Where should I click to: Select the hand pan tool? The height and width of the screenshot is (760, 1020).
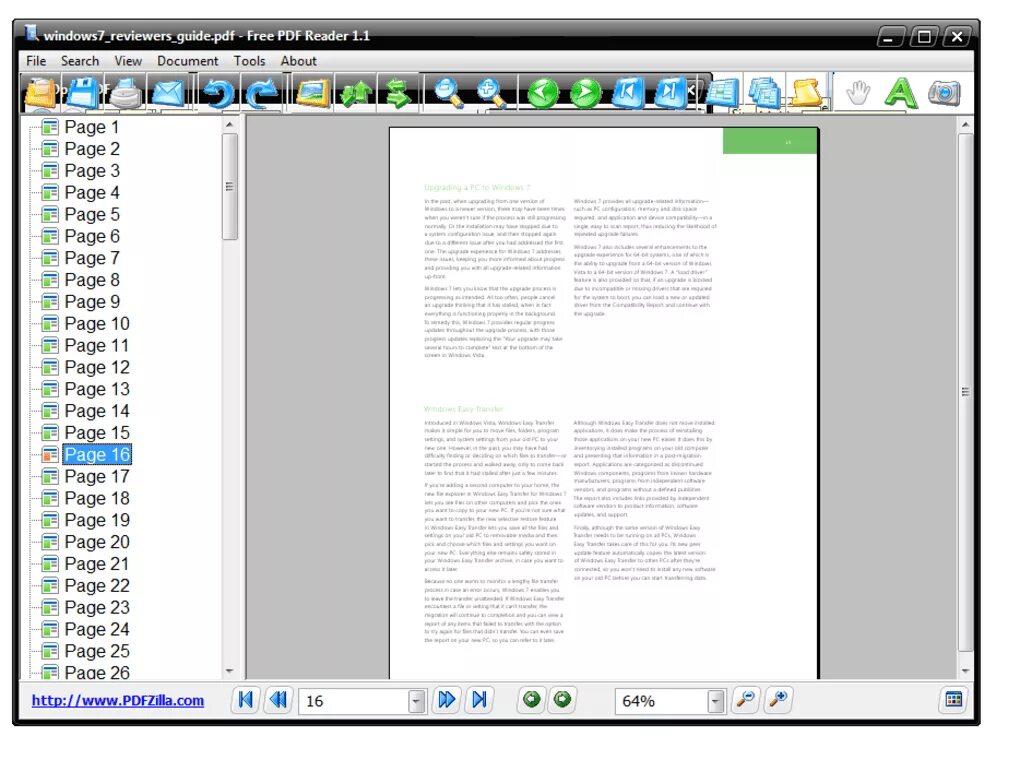858,92
